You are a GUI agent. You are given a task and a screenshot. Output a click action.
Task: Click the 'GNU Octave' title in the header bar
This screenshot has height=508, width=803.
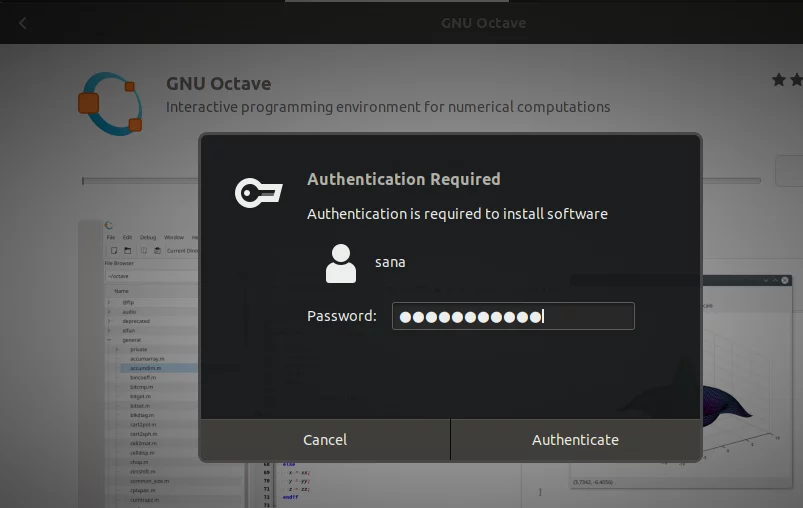483,23
